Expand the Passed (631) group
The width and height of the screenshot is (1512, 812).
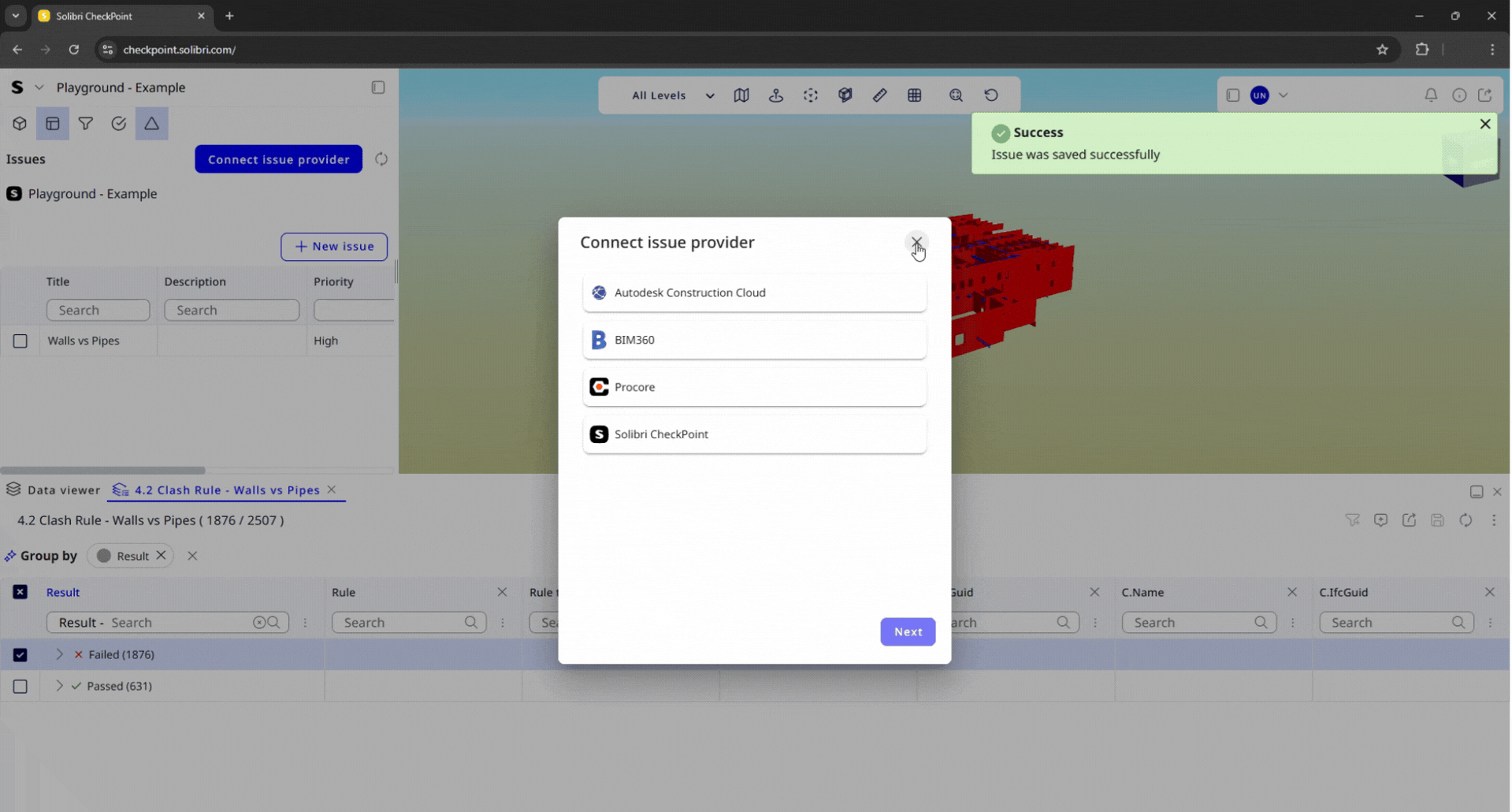pos(59,686)
